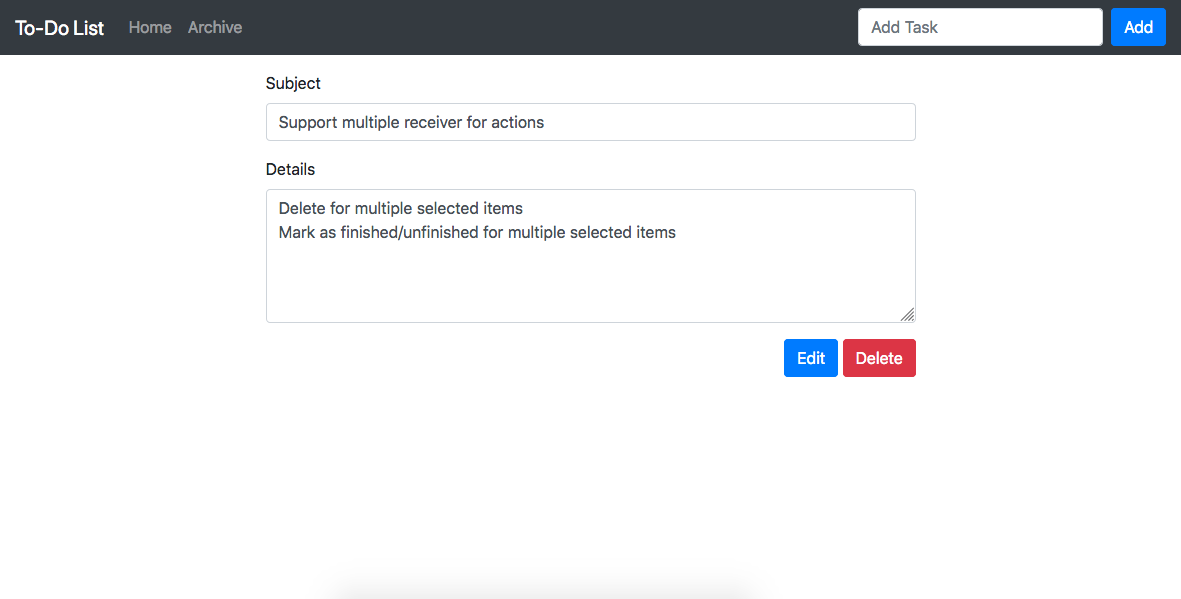The image size is (1181, 599).
Task: Click the textarea resize handle icon
Action: [908, 315]
